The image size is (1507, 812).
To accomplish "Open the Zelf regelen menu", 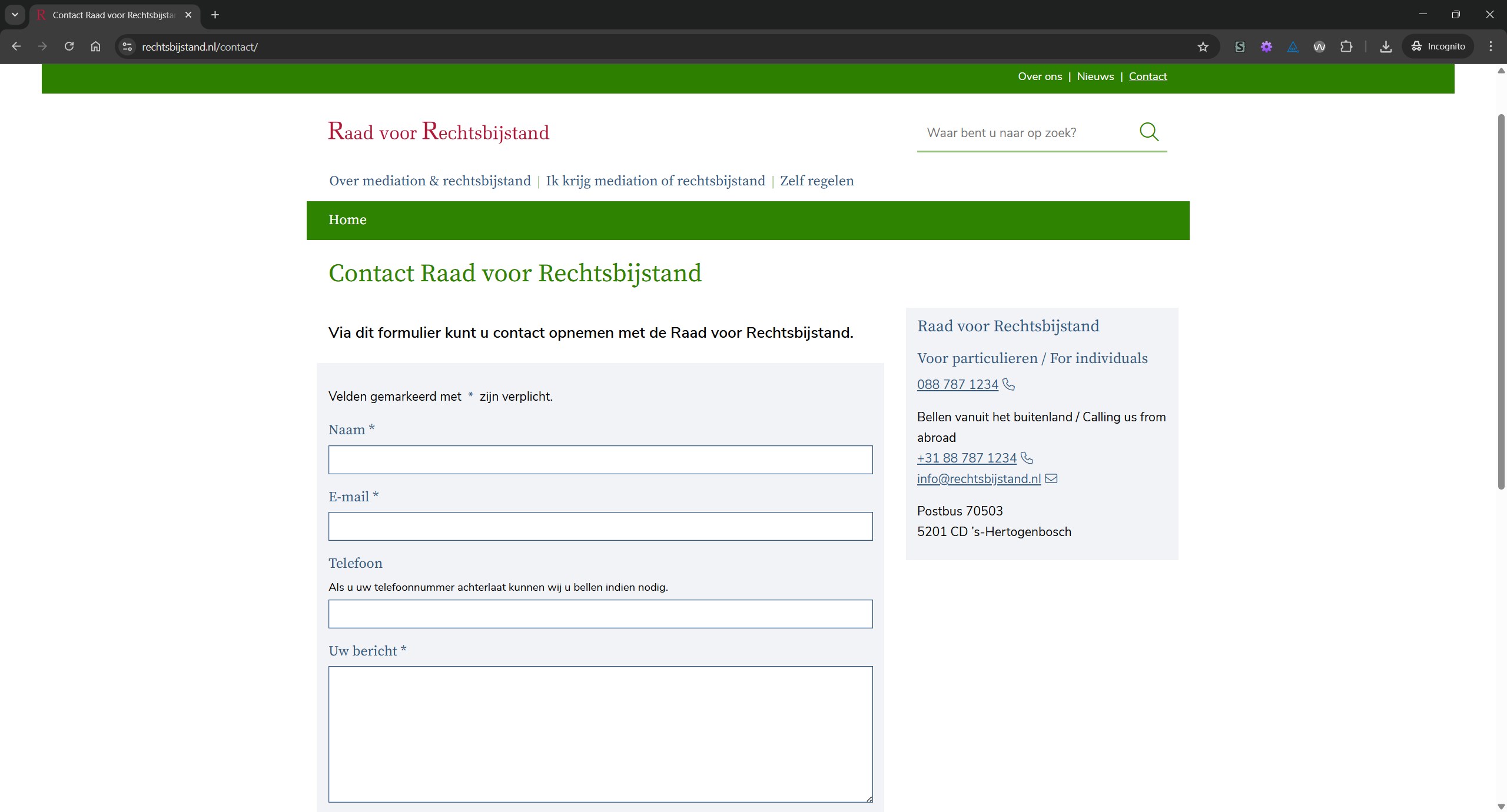I will click(x=816, y=181).
